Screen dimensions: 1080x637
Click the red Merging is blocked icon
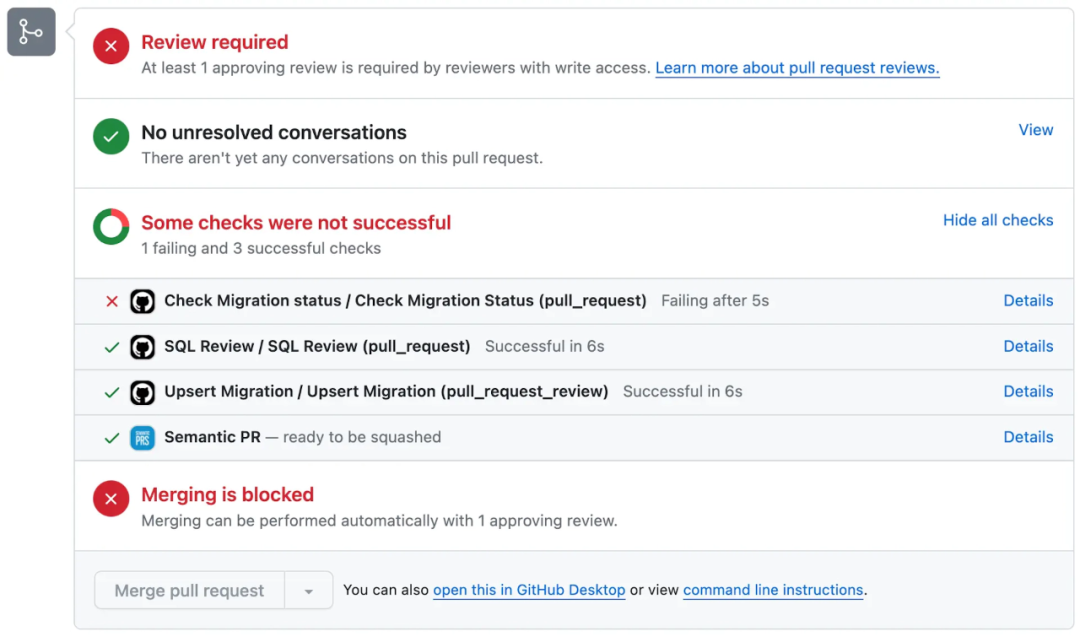point(111,498)
